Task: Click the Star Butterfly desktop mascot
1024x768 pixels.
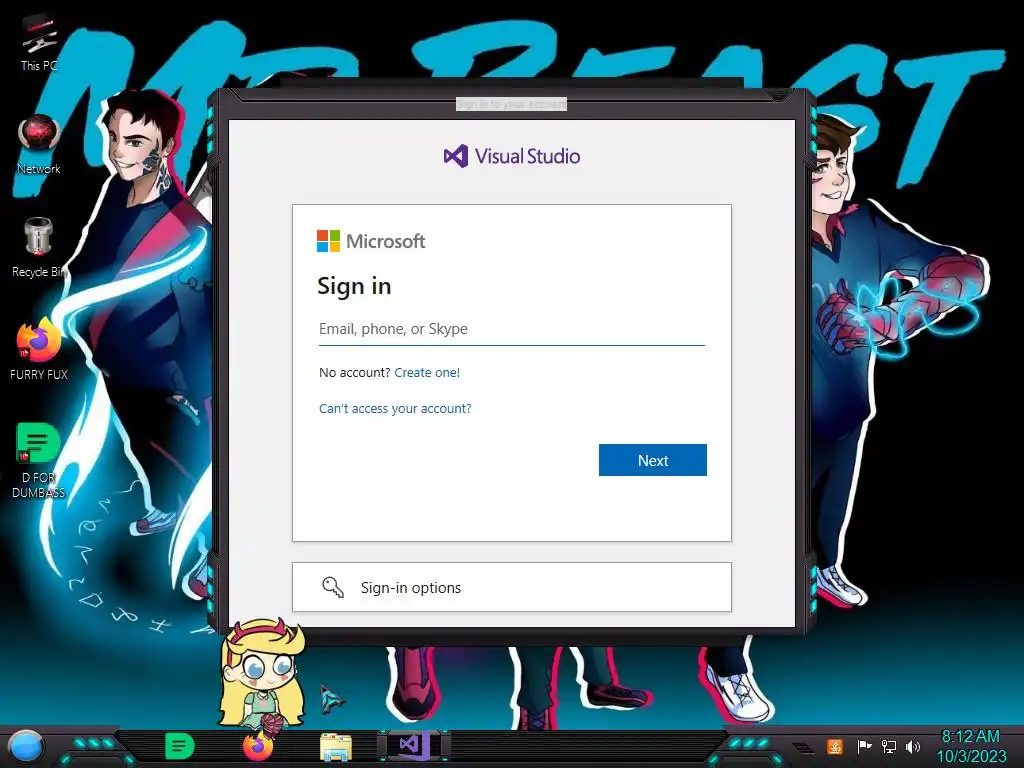Action: point(263,676)
